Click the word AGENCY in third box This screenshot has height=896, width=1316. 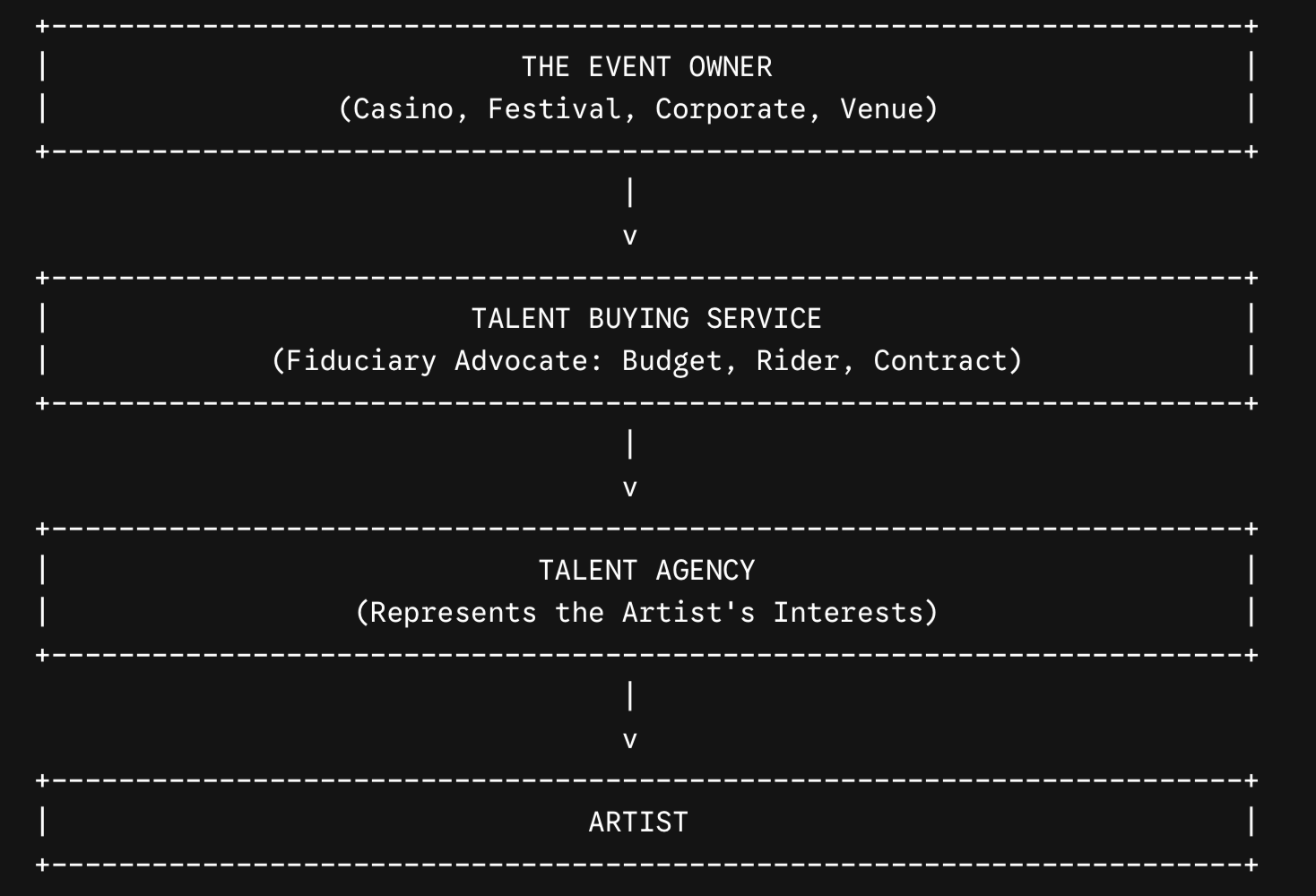[x=706, y=571]
